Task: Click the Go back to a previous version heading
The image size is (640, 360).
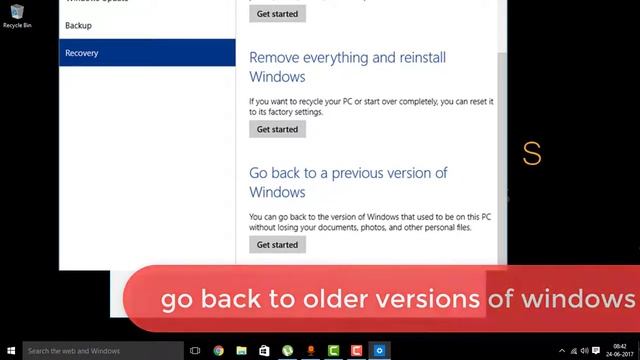Action: point(348,182)
